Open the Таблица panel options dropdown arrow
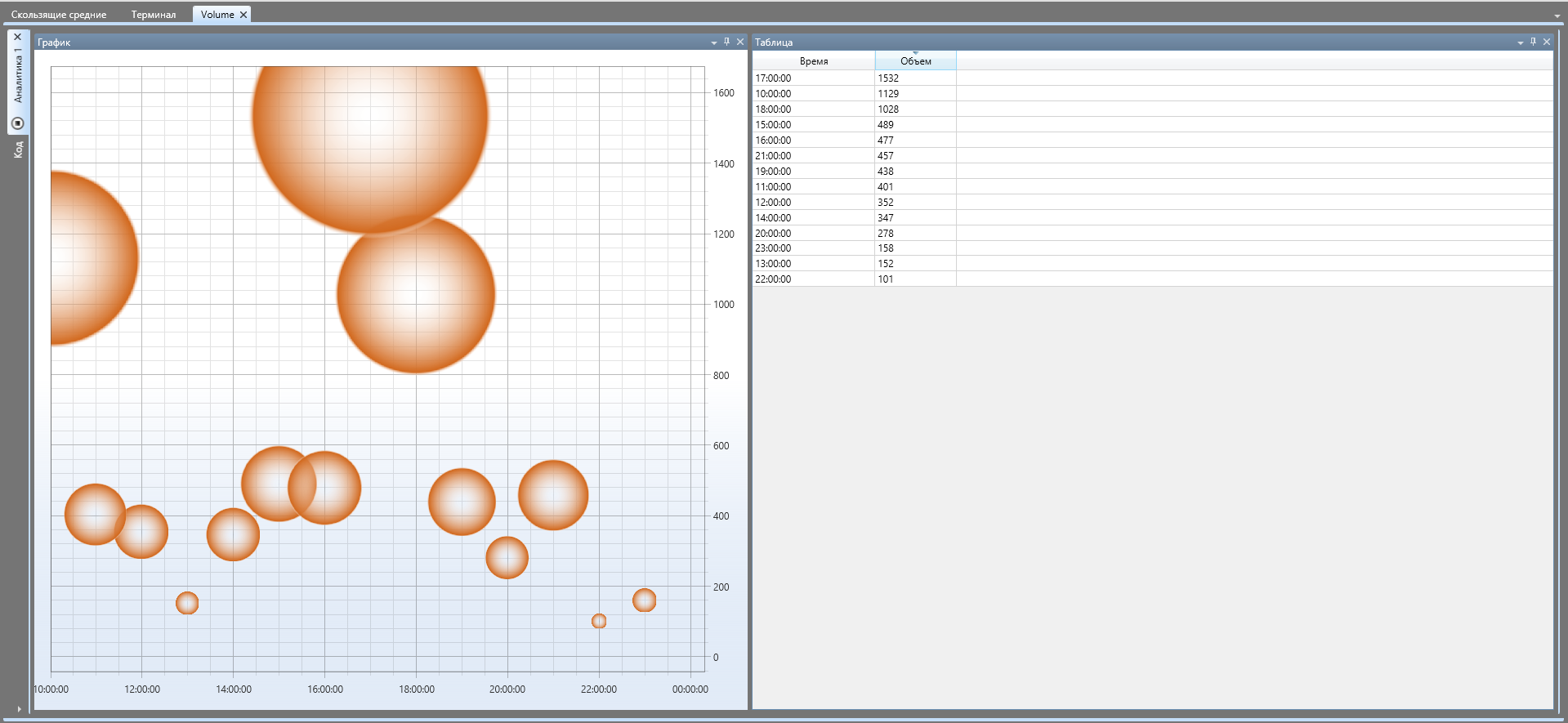The height and width of the screenshot is (723, 1568). pos(1521,42)
